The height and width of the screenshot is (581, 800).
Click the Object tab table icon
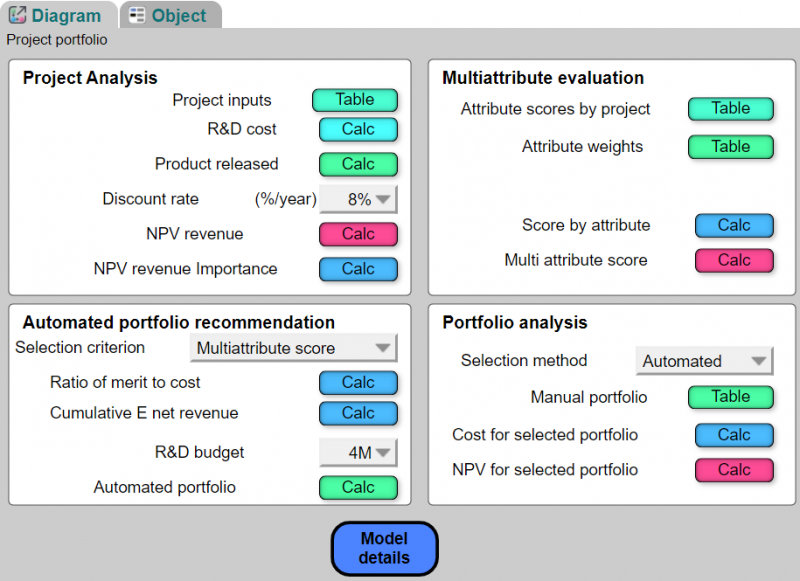(137, 15)
